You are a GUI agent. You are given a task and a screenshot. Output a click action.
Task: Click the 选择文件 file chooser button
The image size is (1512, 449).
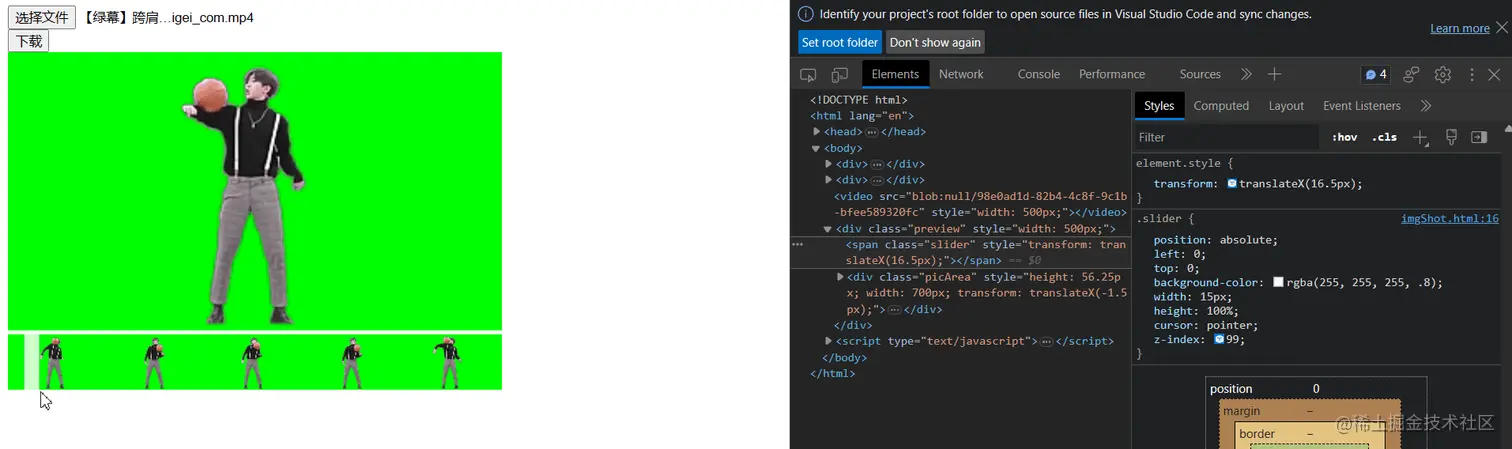point(42,17)
